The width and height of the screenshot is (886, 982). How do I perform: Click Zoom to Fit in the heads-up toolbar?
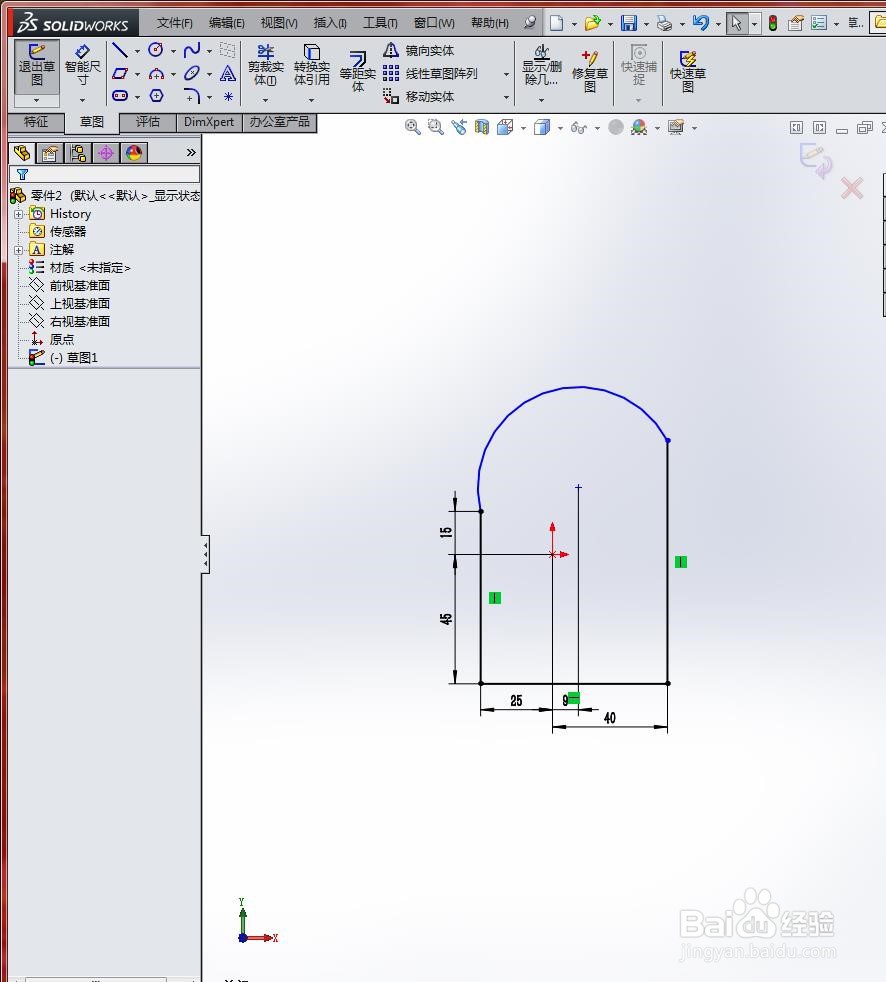412,127
